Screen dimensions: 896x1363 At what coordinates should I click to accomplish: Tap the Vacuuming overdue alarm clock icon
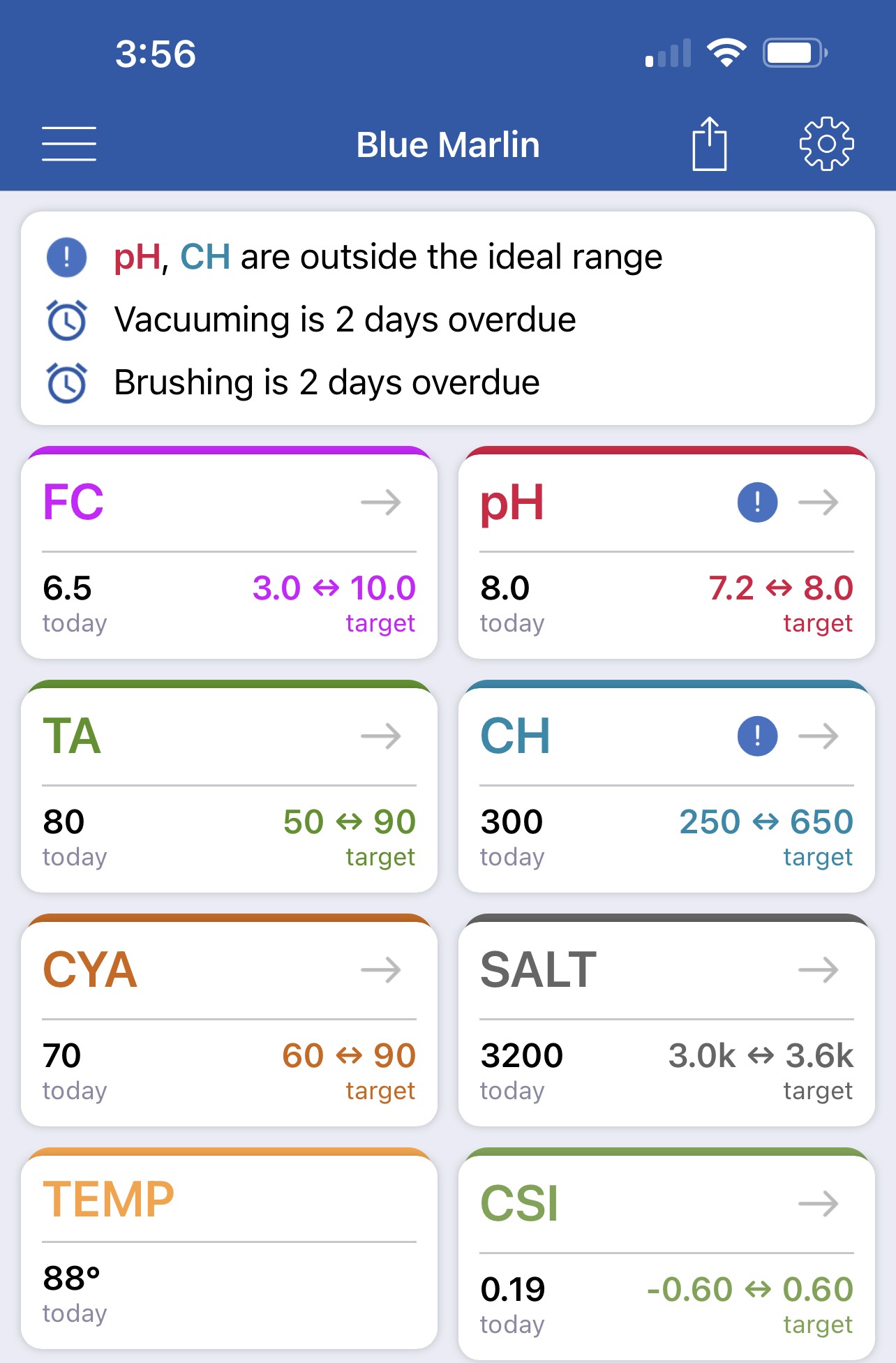(x=67, y=320)
